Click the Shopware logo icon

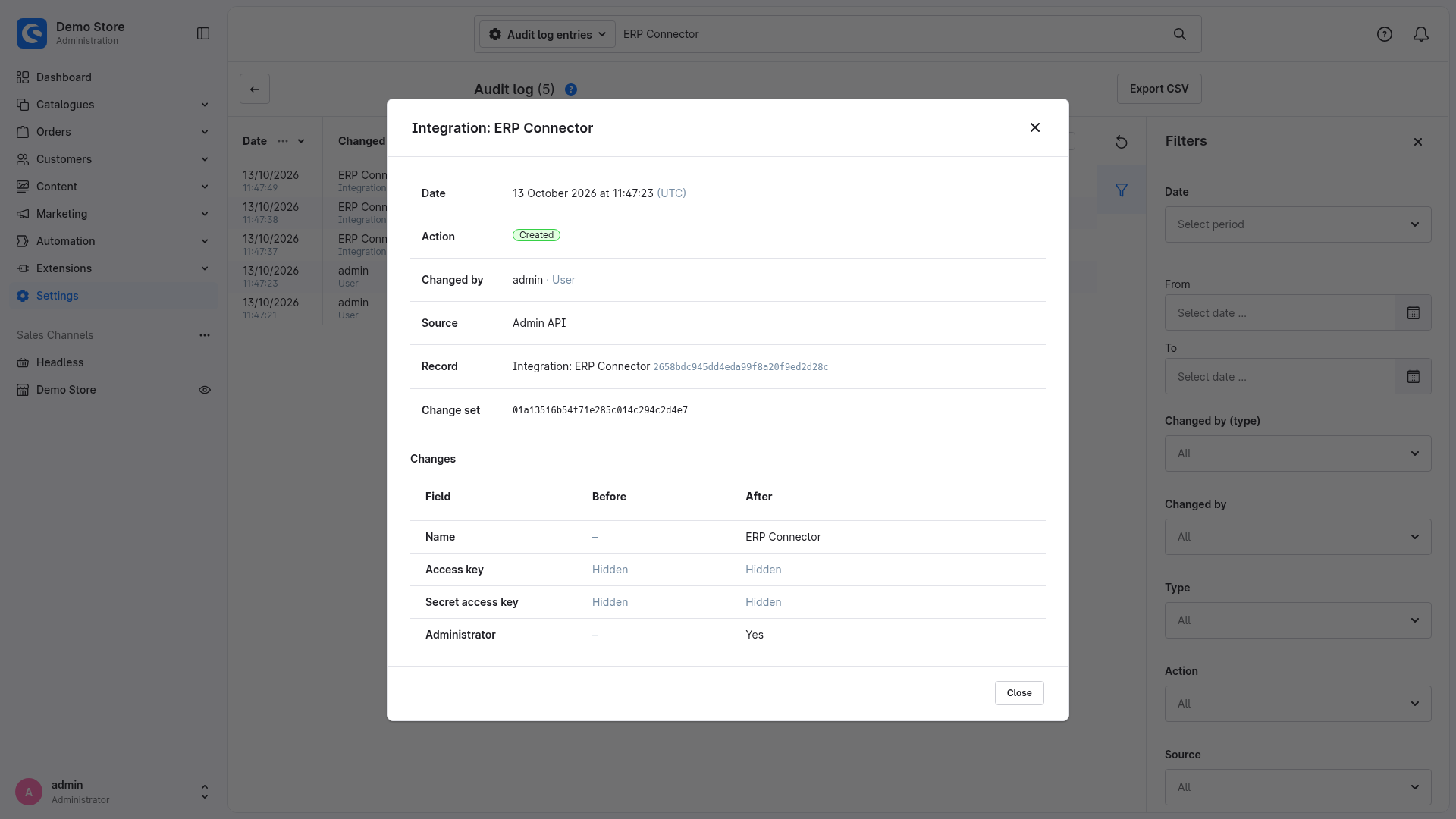tap(32, 33)
